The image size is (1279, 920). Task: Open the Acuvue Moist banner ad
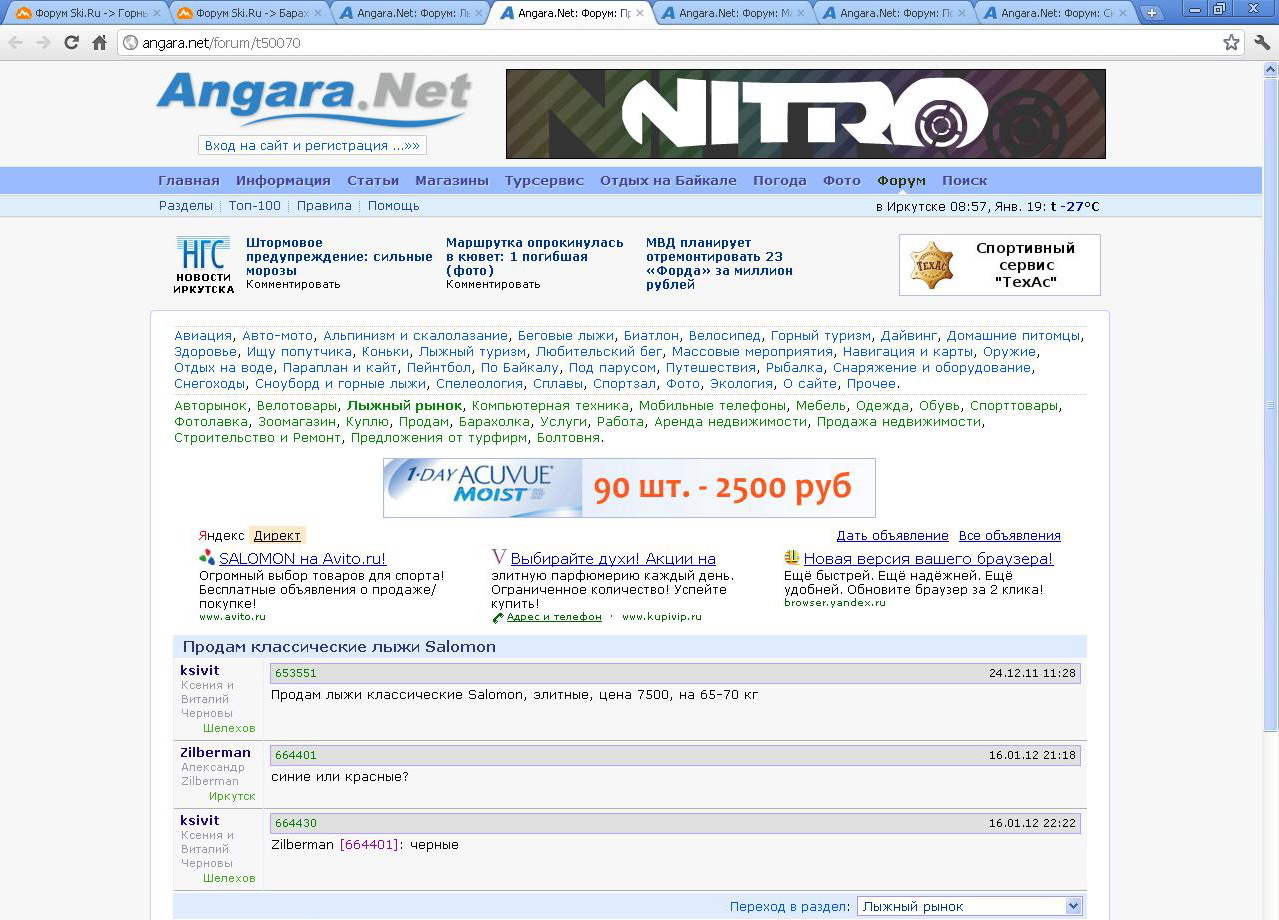(629, 488)
